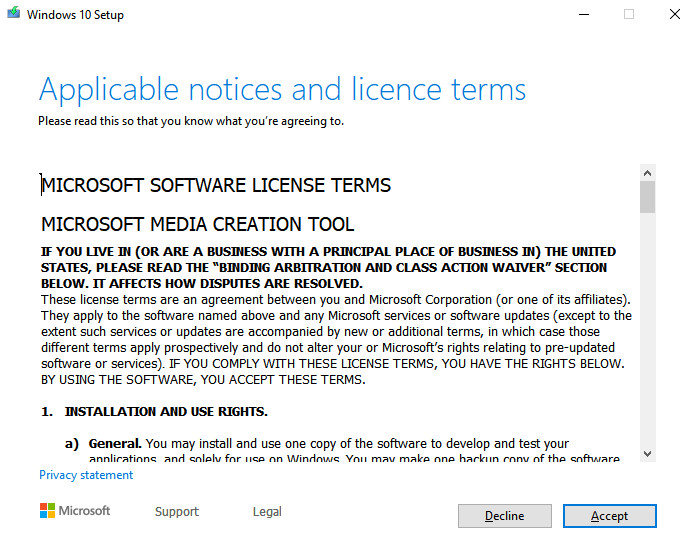
Task: Click the Microsoft logo in footer
Action: [75, 511]
